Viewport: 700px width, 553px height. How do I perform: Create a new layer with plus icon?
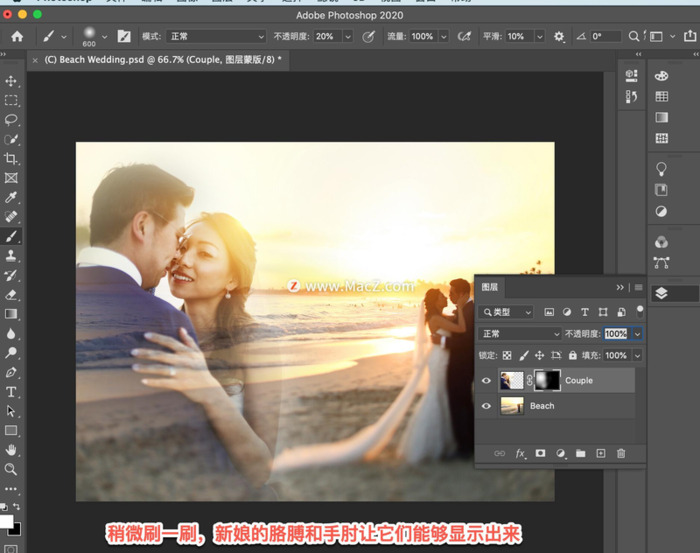pos(601,454)
